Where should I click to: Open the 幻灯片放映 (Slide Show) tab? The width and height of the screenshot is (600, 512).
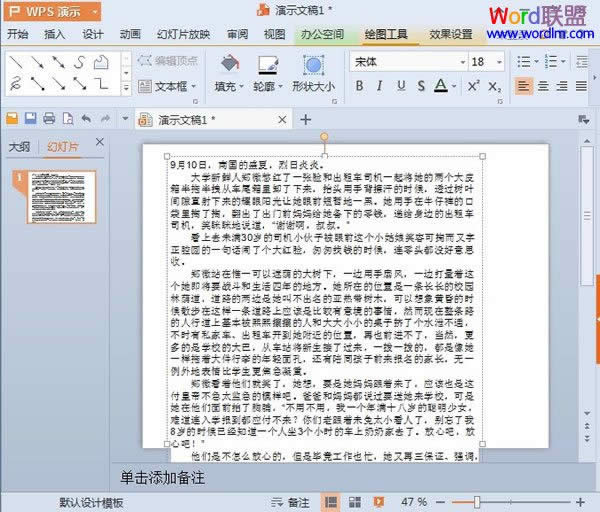(184, 34)
